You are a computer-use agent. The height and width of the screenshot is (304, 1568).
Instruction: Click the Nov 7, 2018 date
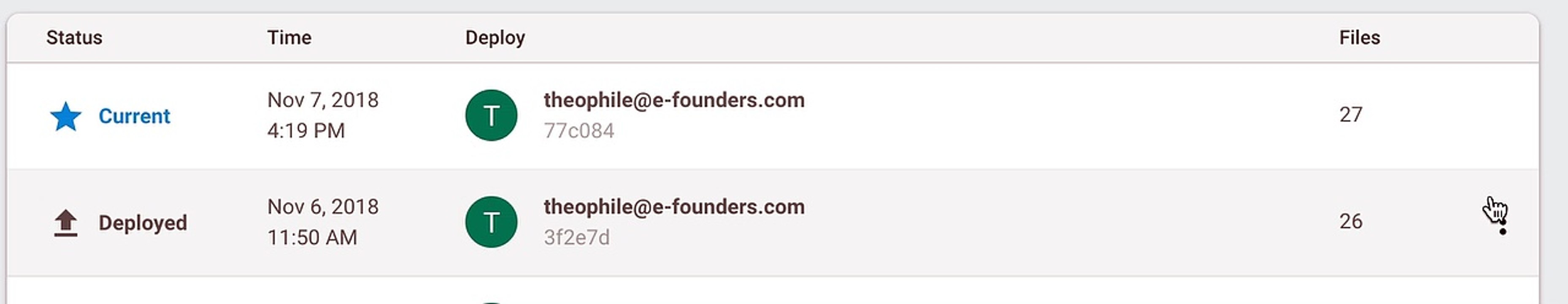click(x=323, y=100)
